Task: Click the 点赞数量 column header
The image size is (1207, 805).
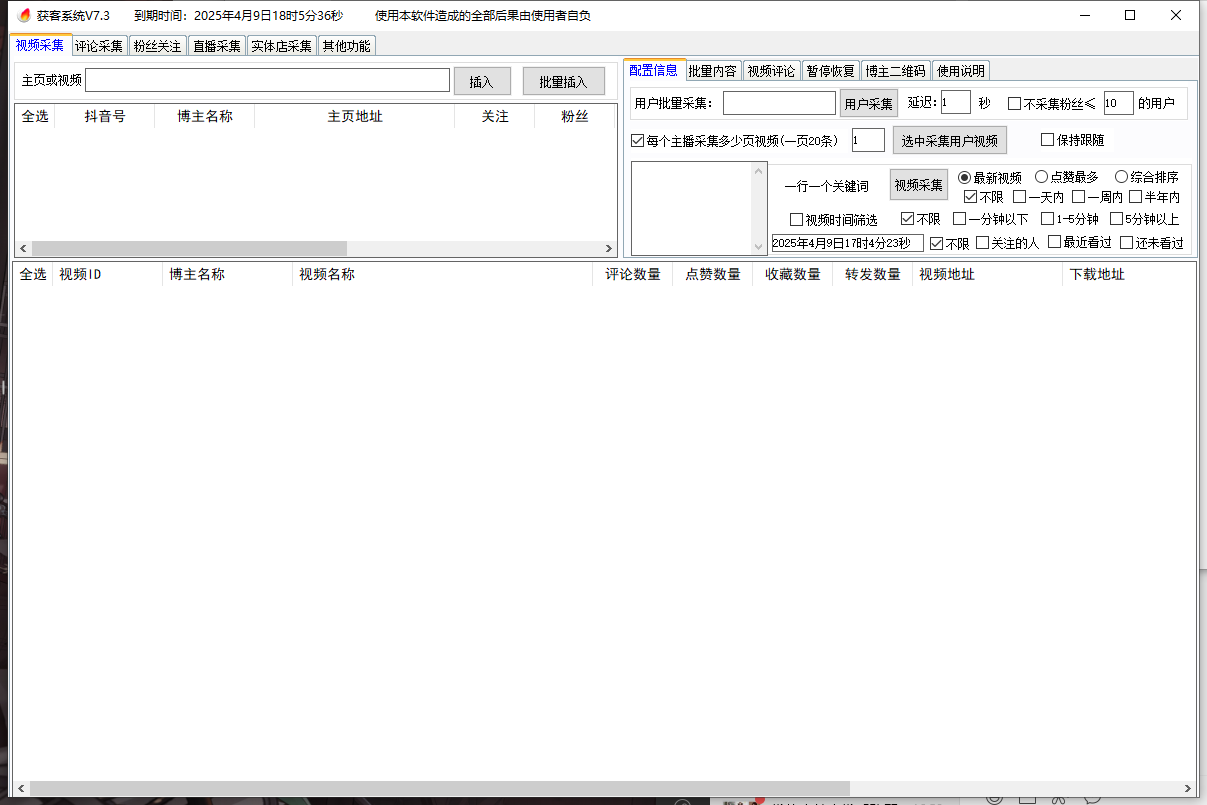Action: click(x=712, y=274)
